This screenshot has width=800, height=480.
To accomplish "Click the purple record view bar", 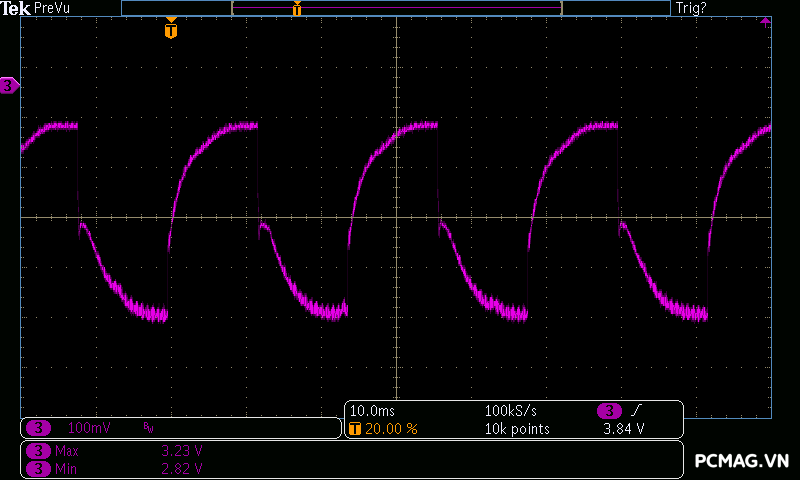I will pyautogui.click(x=397, y=8).
